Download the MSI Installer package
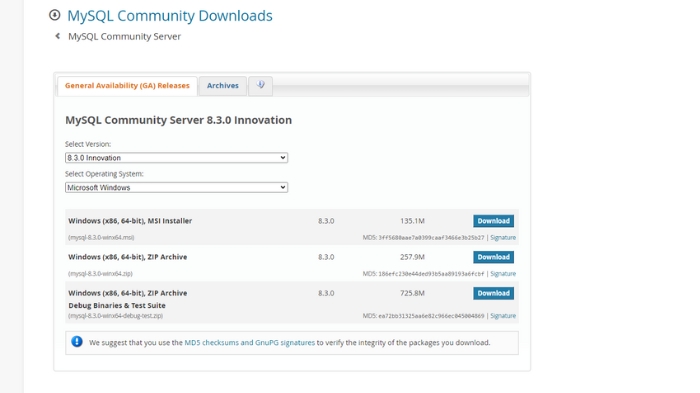 (x=493, y=221)
